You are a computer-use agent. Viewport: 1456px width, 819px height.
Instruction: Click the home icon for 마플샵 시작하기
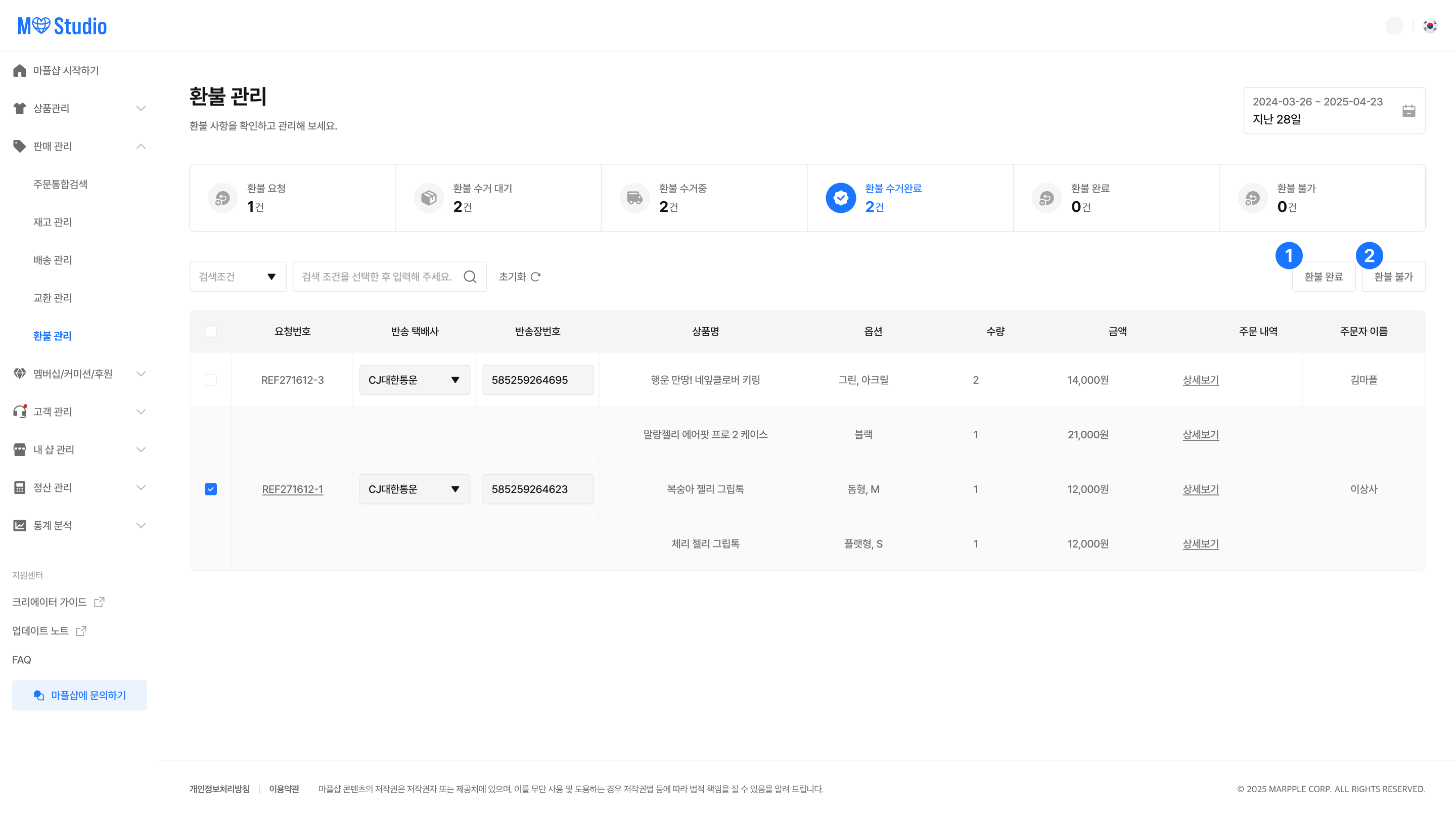pos(20,71)
